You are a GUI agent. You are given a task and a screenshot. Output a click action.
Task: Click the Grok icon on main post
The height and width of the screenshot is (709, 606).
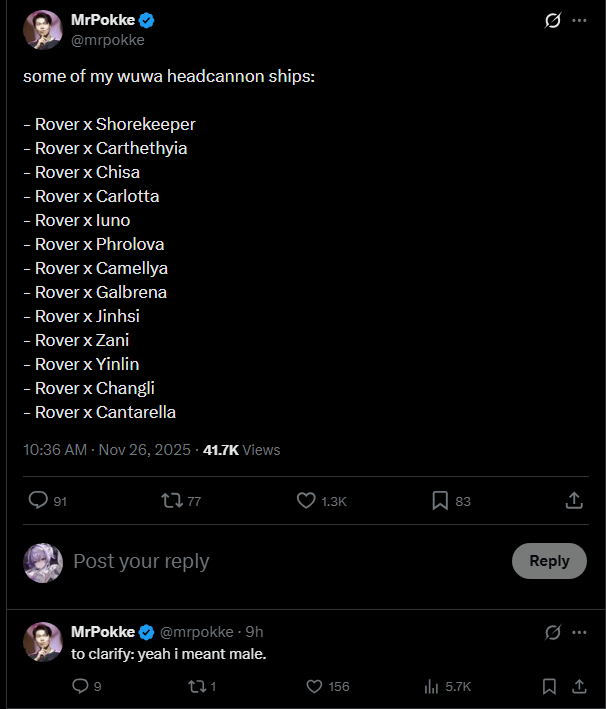click(x=552, y=20)
